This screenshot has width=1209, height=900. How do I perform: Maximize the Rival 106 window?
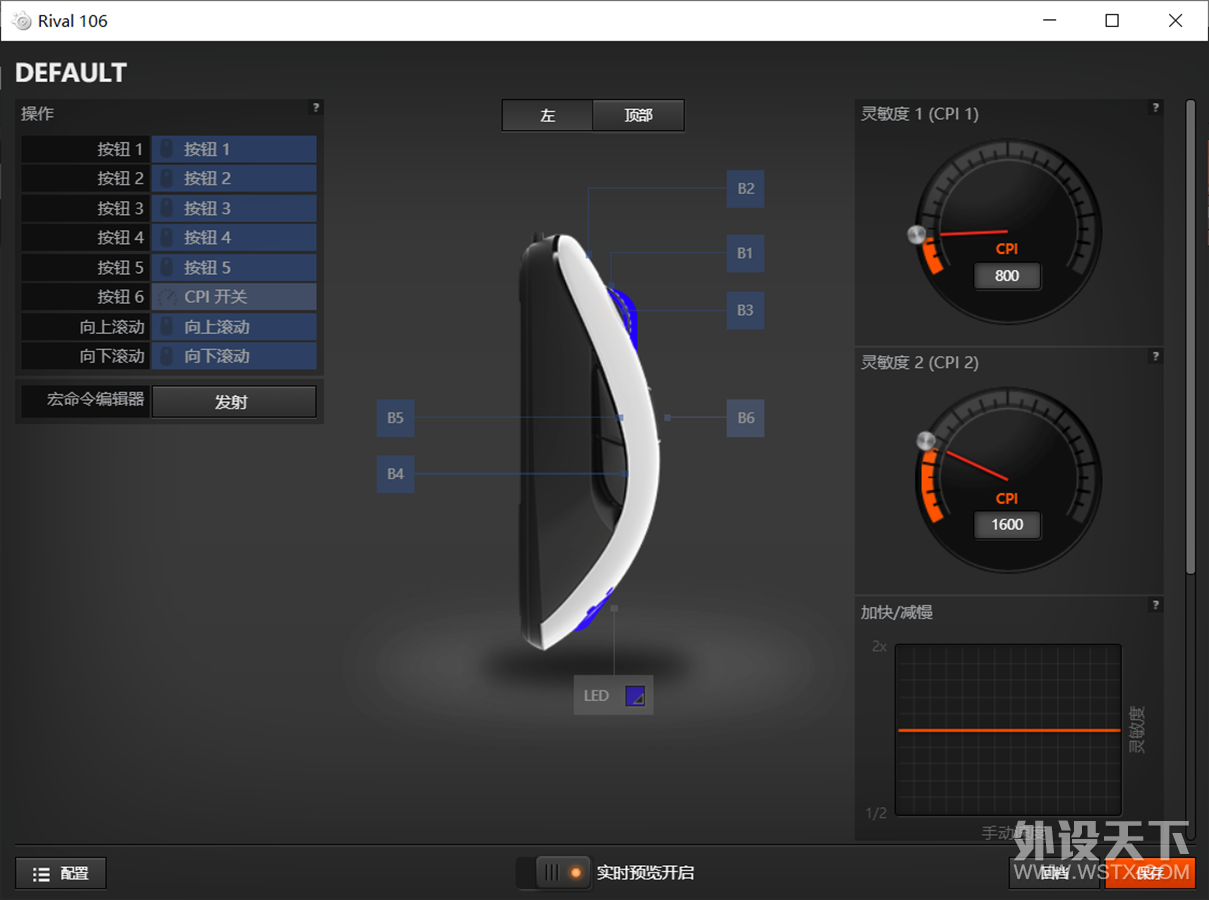click(1112, 20)
